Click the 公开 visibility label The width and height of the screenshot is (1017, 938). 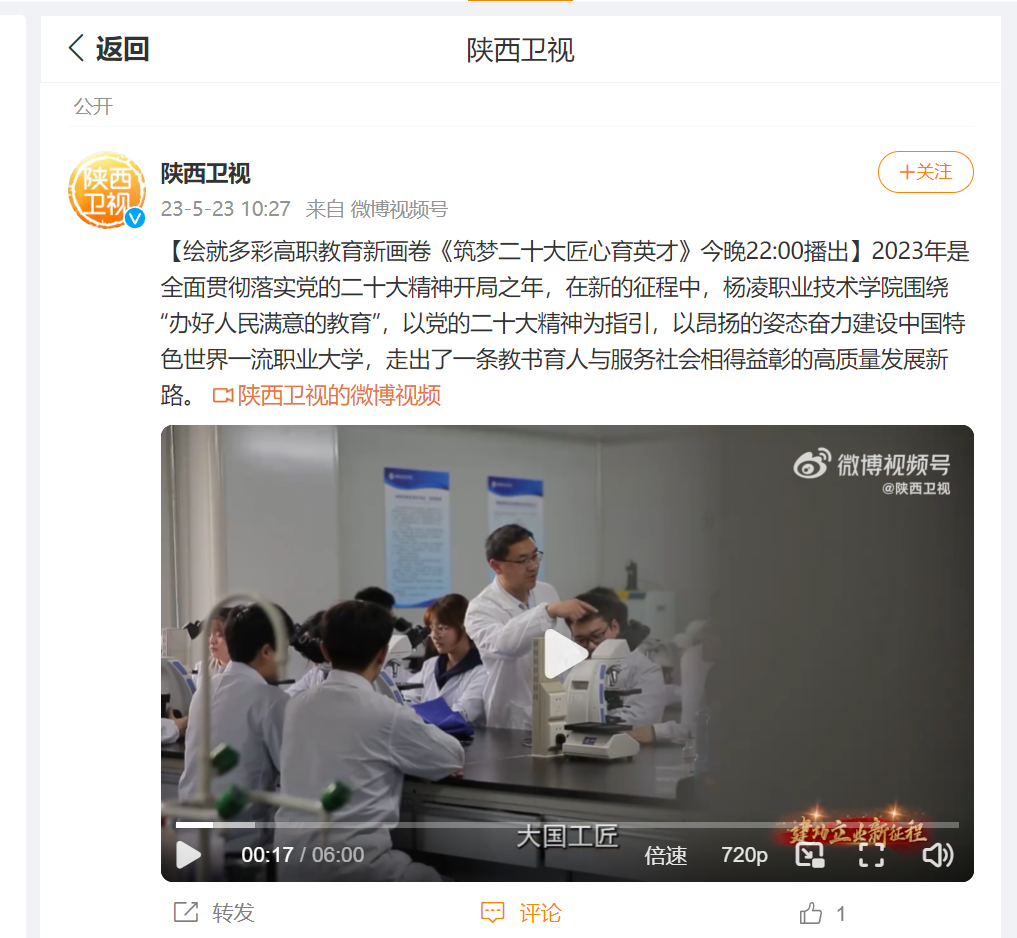pos(93,106)
